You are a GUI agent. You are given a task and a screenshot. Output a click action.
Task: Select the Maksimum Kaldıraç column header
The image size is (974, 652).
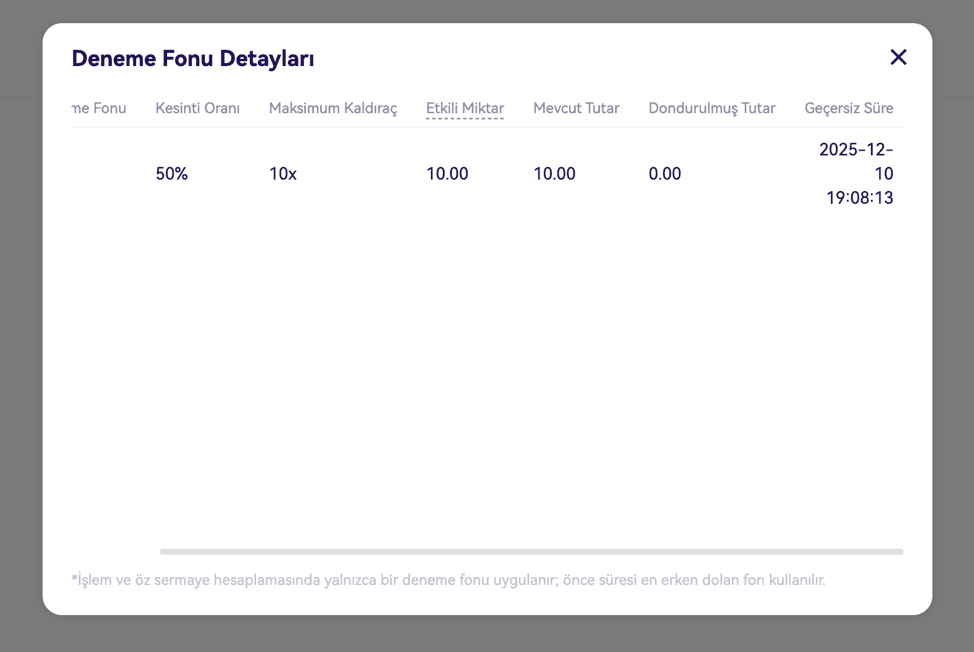pyautogui.click(x=332, y=108)
